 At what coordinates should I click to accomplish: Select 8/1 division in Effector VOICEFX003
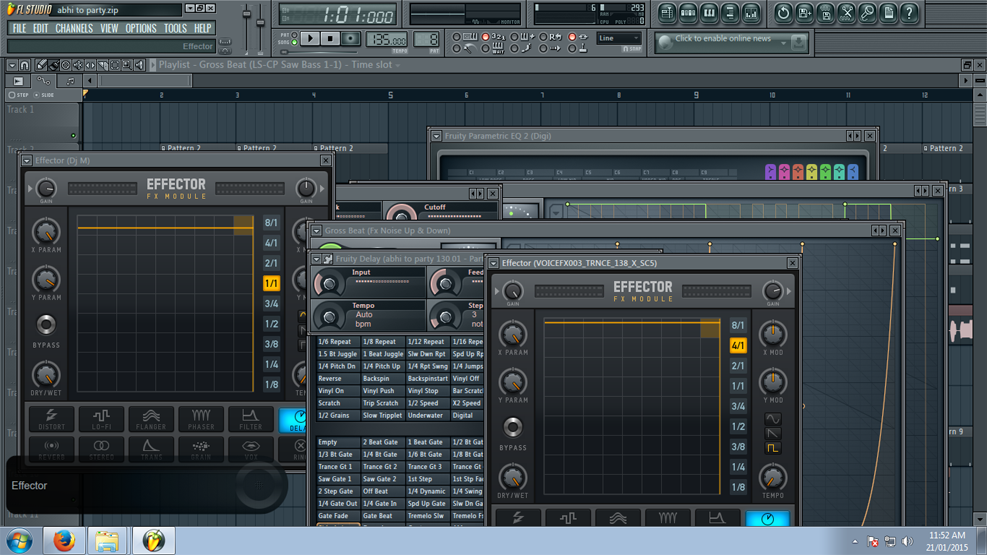click(x=738, y=325)
